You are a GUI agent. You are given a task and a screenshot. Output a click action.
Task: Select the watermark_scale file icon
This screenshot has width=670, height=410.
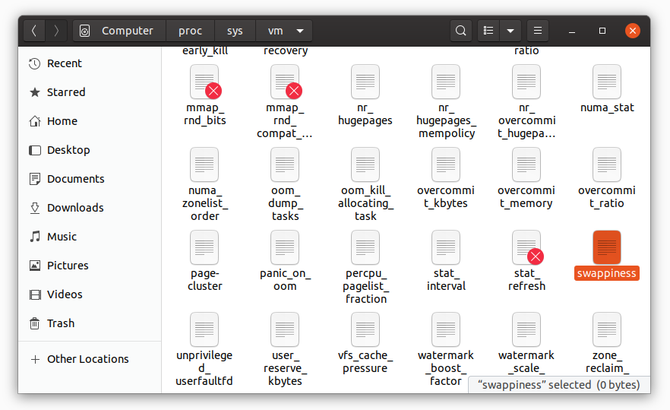click(526, 329)
